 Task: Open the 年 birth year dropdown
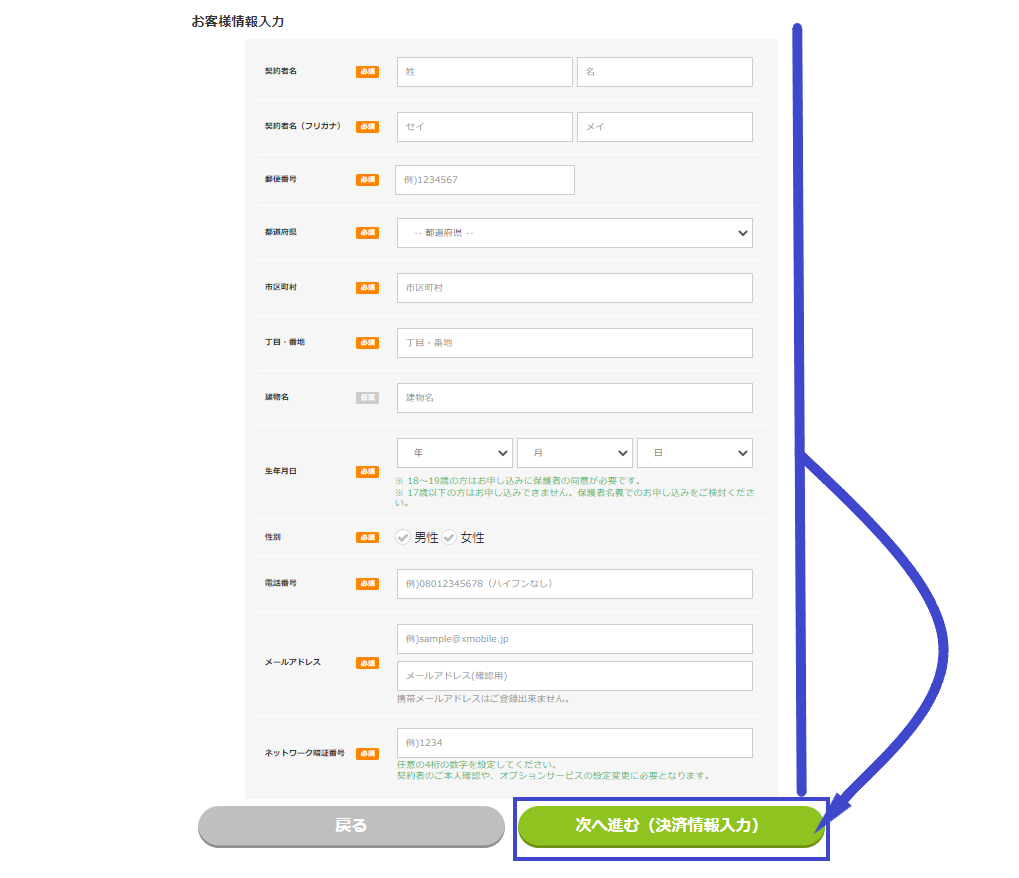click(x=455, y=453)
